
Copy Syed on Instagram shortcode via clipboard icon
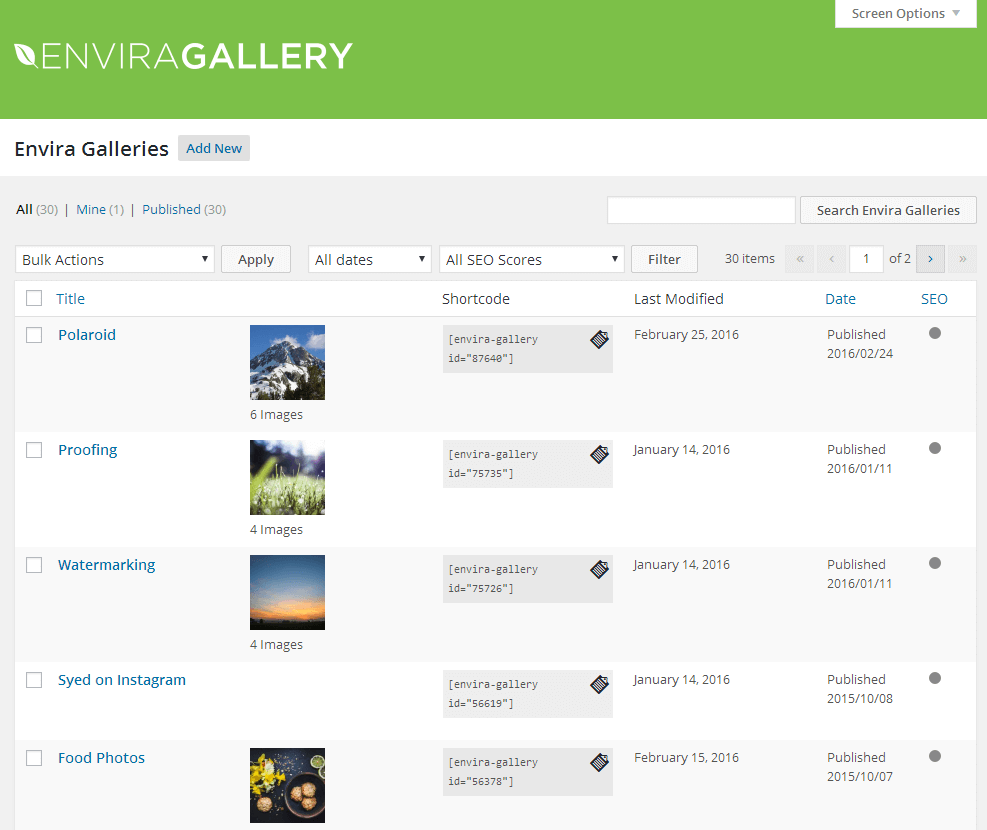599,685
